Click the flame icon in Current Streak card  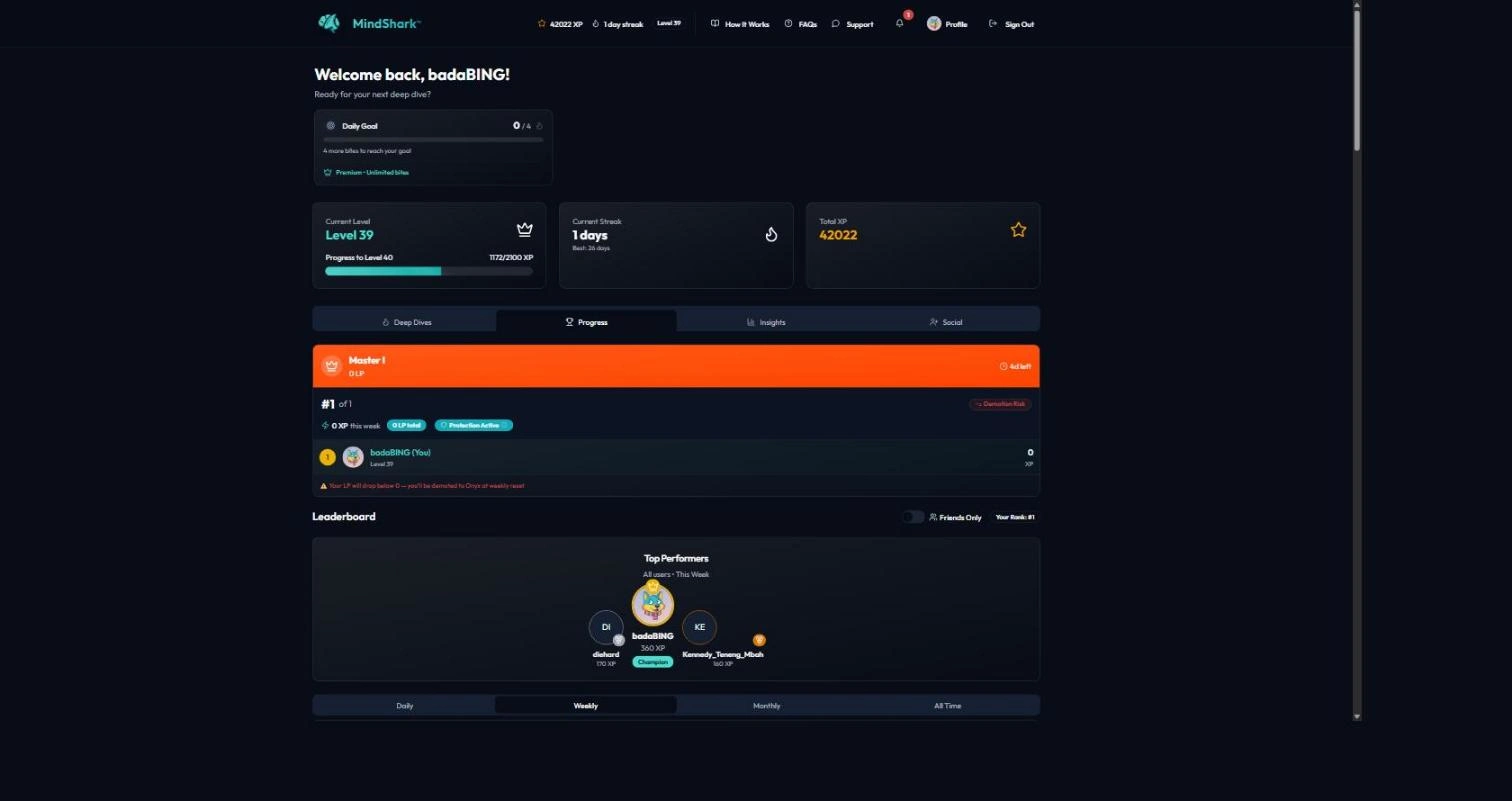771,234
